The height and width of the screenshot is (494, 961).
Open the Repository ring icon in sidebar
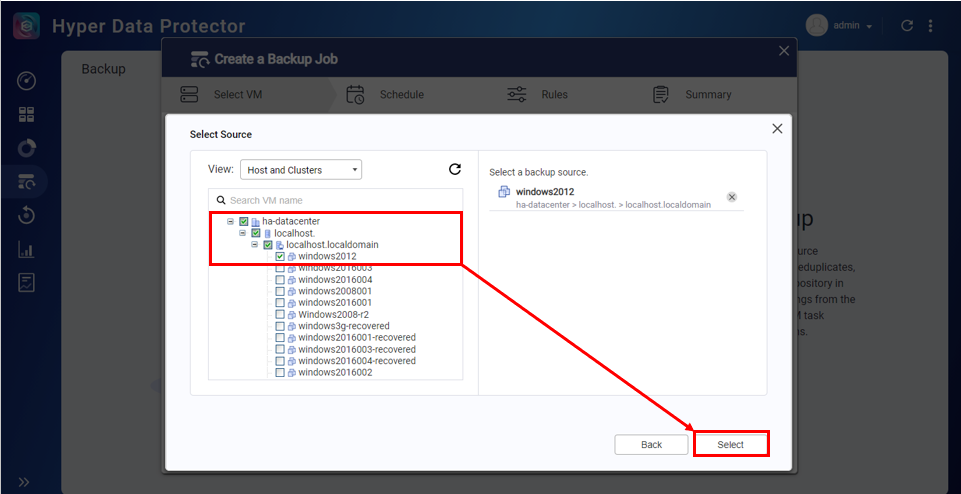click(26, 148)
